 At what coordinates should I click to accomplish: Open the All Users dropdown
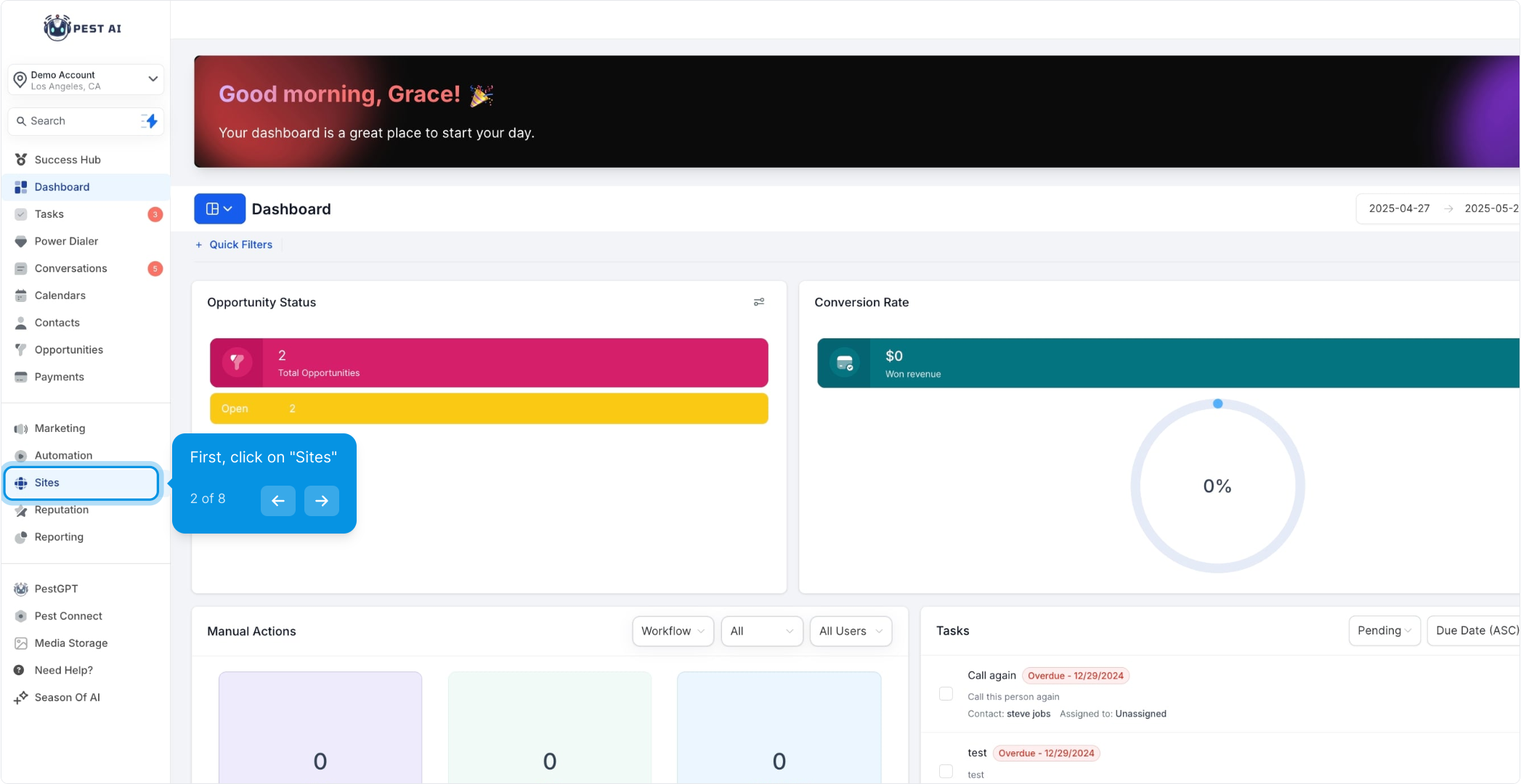[851, 632]
